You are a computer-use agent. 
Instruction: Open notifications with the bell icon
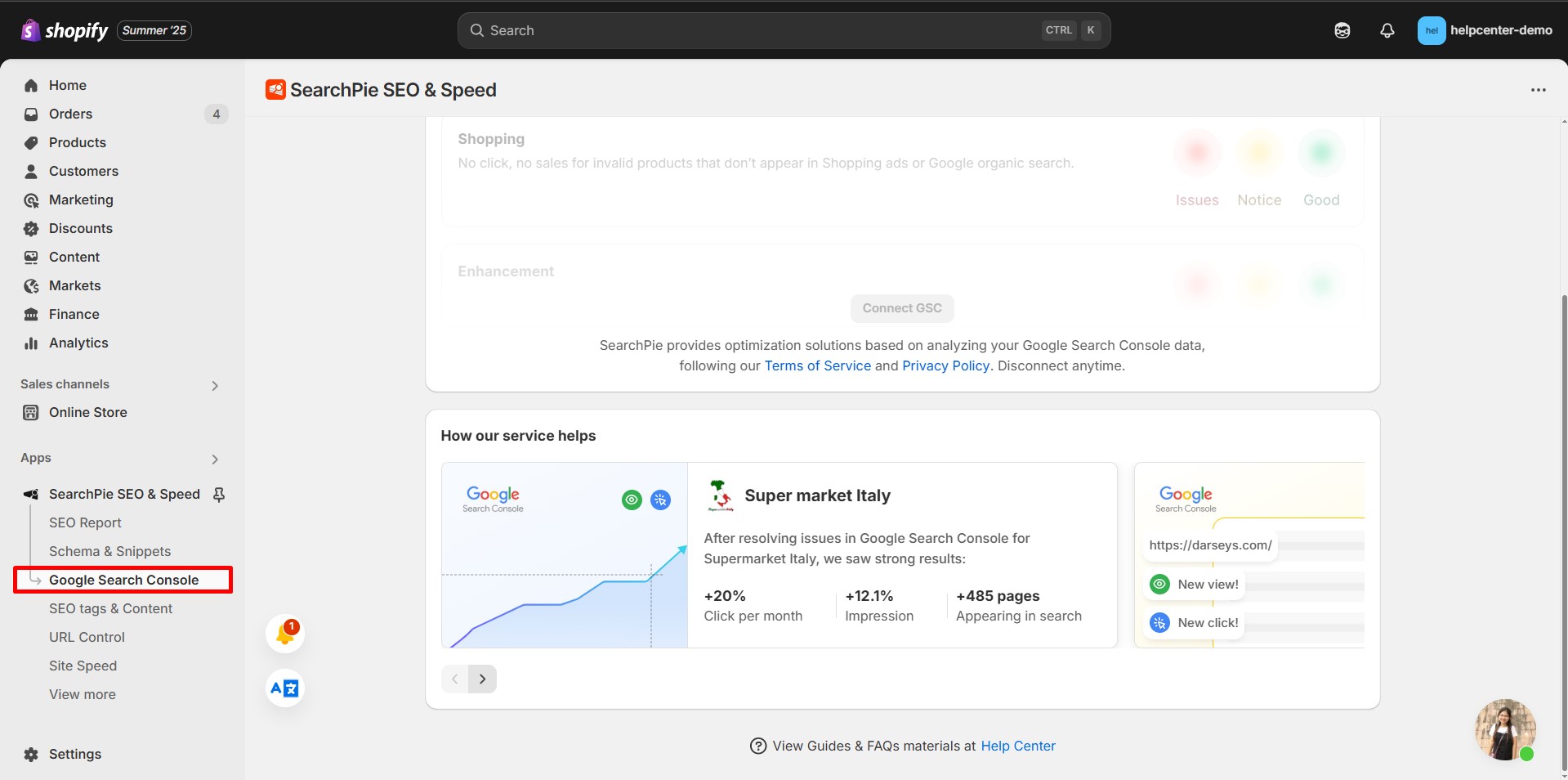pyautogui.click(x=1387, y=30)
